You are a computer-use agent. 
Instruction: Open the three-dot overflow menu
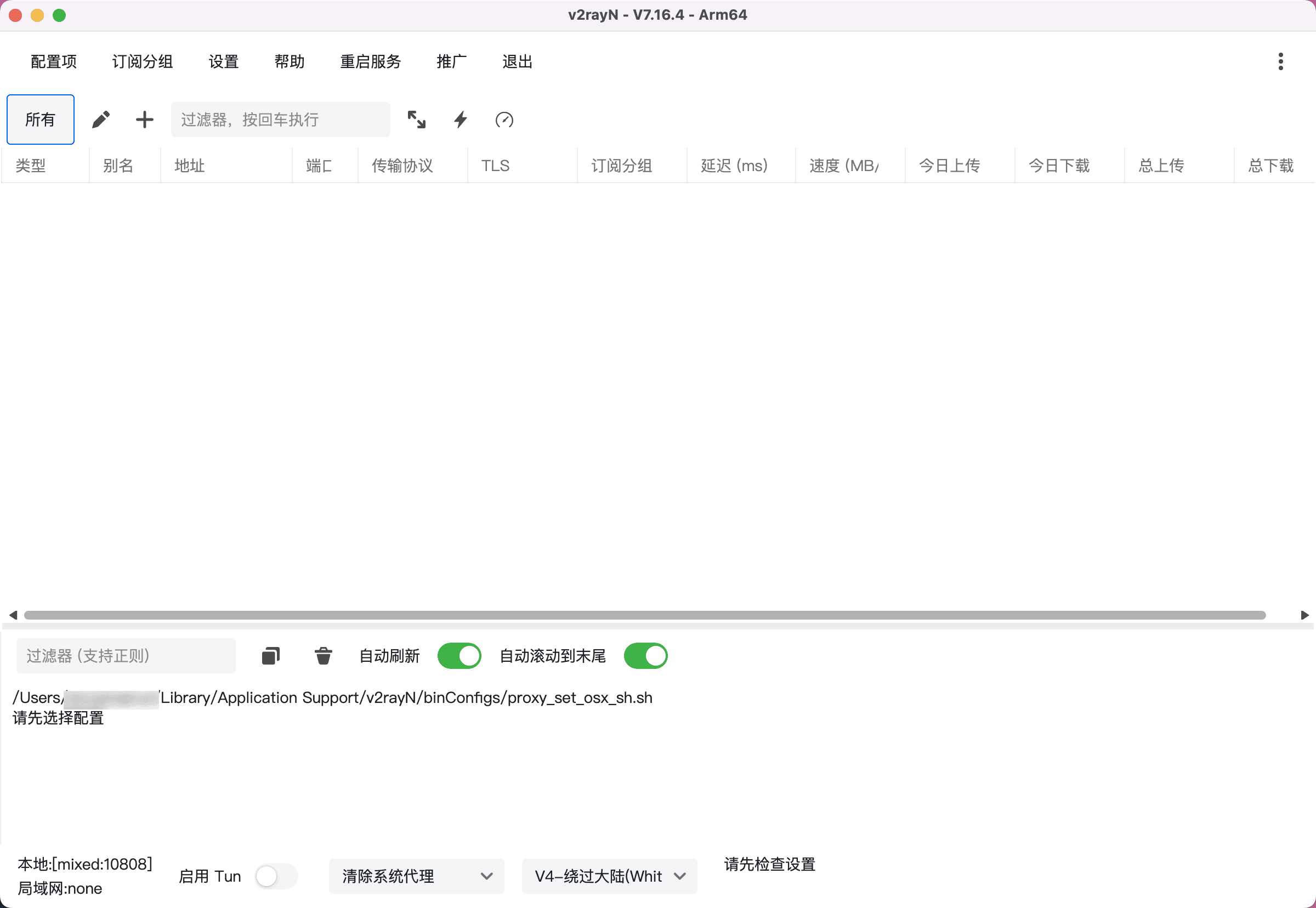pyautogui.click(x=1280, y=61)
